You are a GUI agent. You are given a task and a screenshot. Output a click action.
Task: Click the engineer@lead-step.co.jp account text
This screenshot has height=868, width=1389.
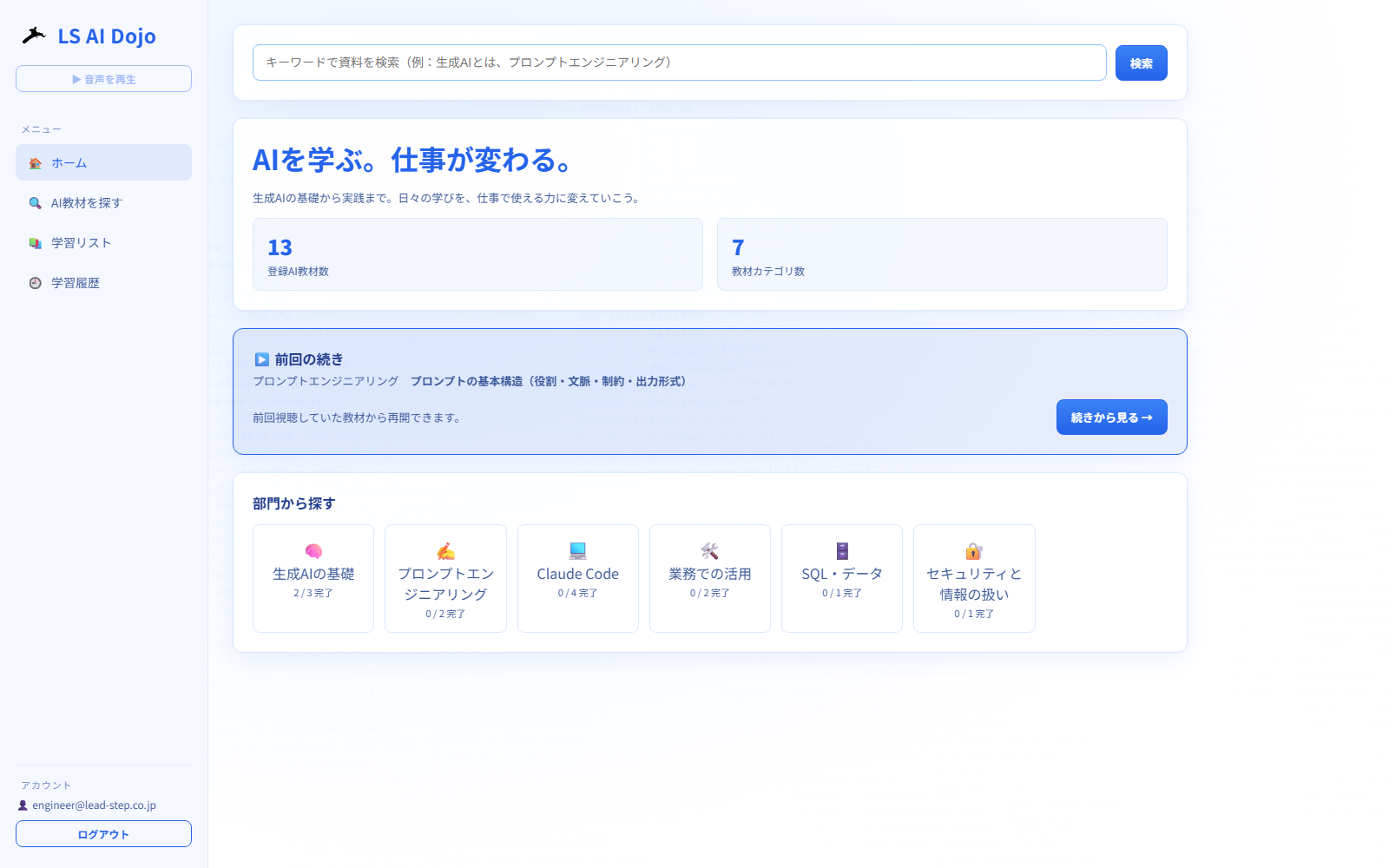(x=94, y=806)
